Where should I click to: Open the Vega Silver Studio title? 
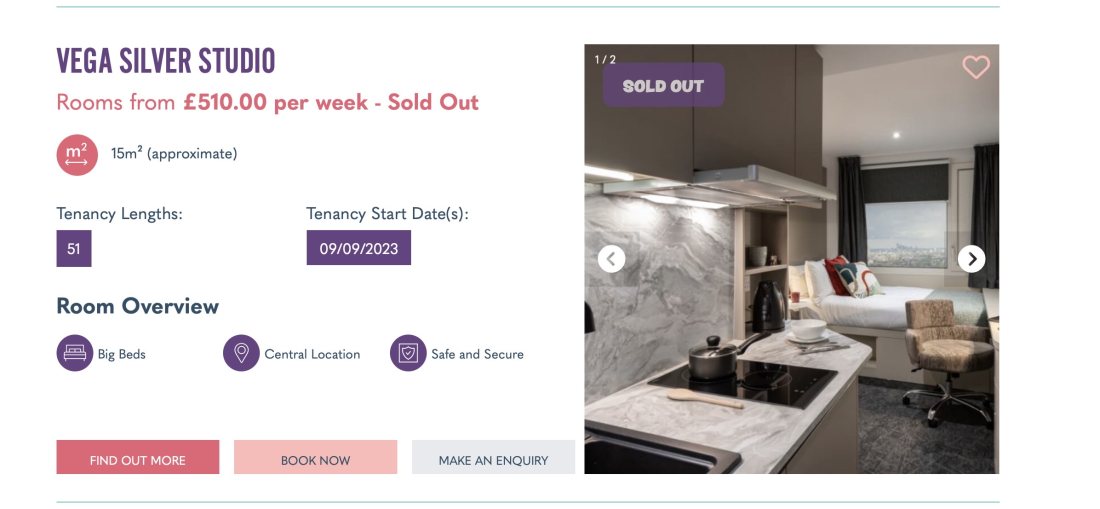(x=166, y=62)
